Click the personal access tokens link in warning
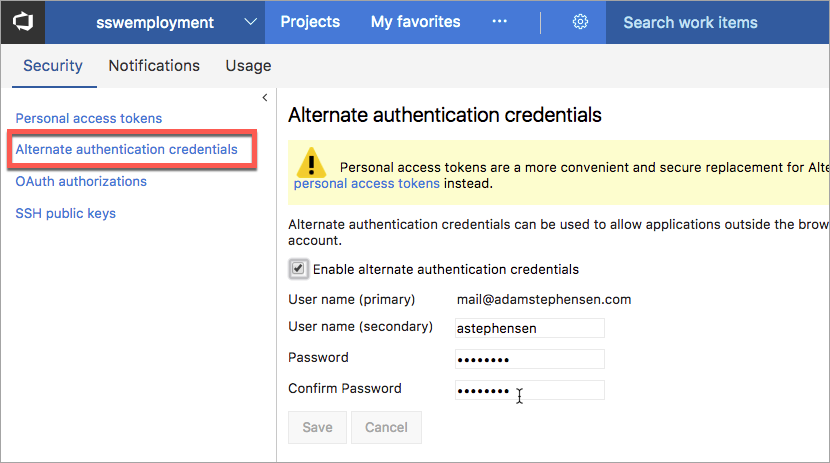830x463 pixels. point(366,183)
